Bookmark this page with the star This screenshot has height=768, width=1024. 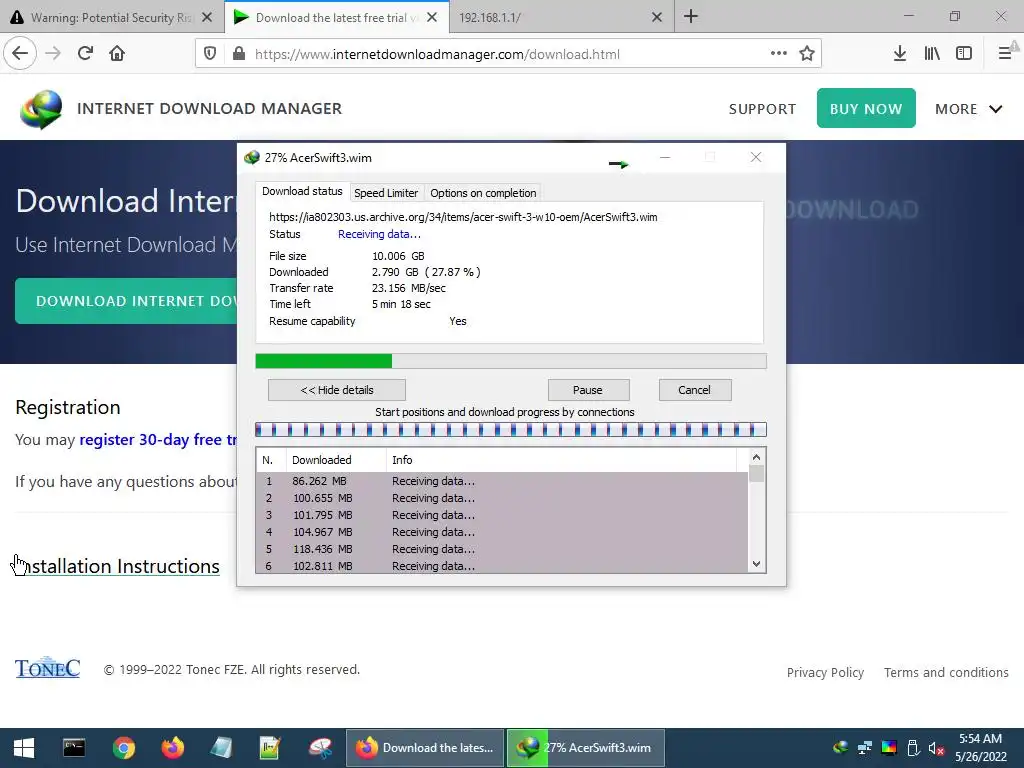[x=807, y=54]
